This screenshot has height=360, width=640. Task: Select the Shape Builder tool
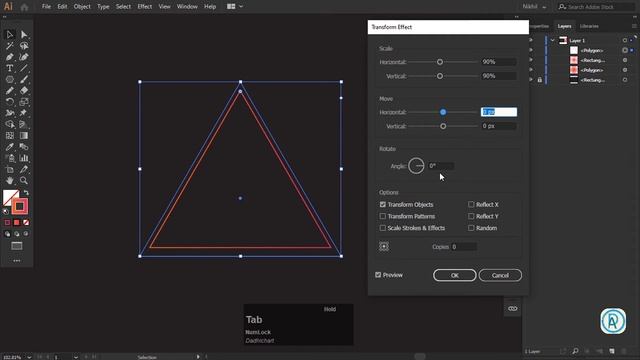coord(10,124)
